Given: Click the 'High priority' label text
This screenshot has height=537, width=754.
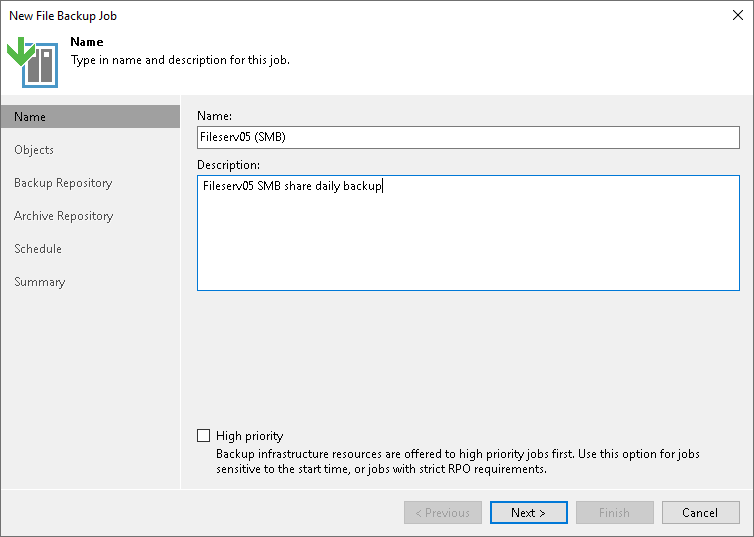Looking at the screenshot, I should (249, 436).
